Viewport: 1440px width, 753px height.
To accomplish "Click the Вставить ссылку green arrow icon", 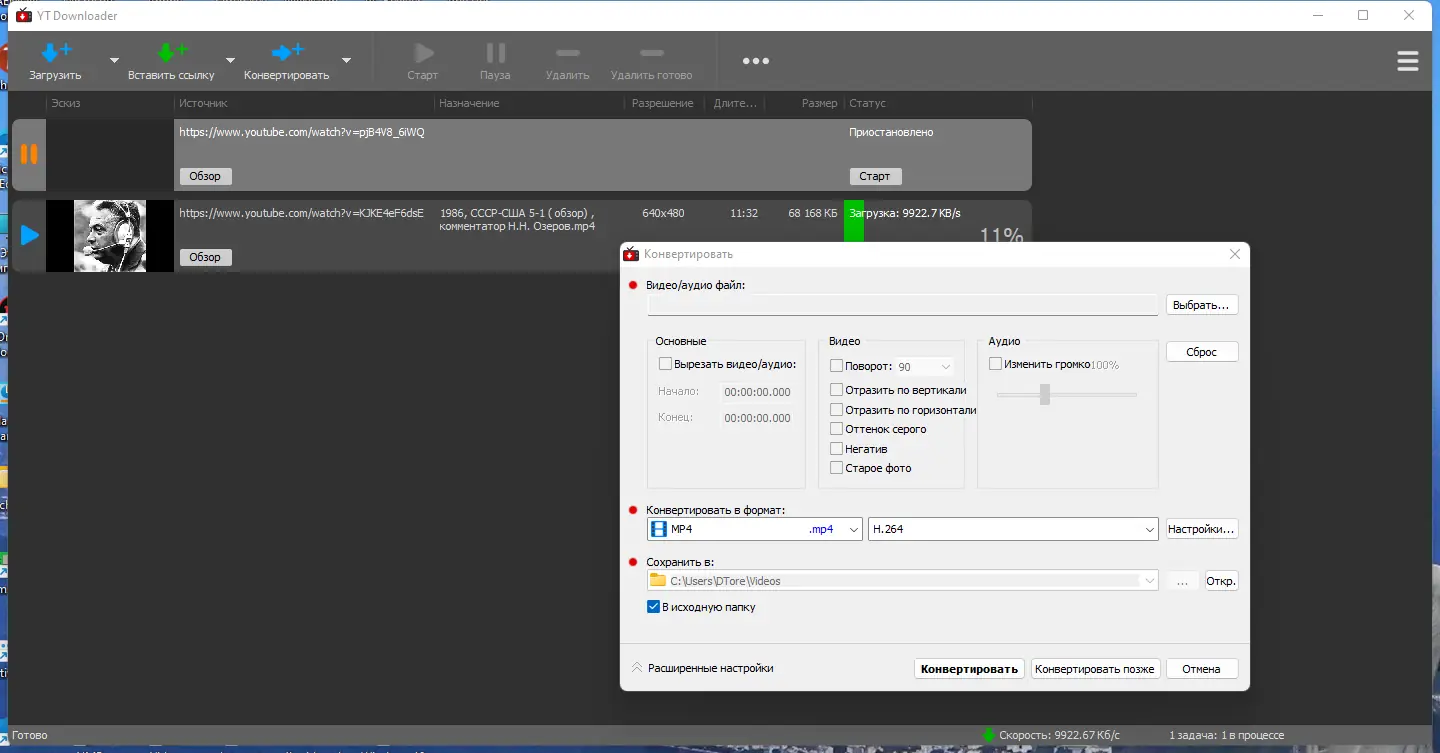I will 172,52.
